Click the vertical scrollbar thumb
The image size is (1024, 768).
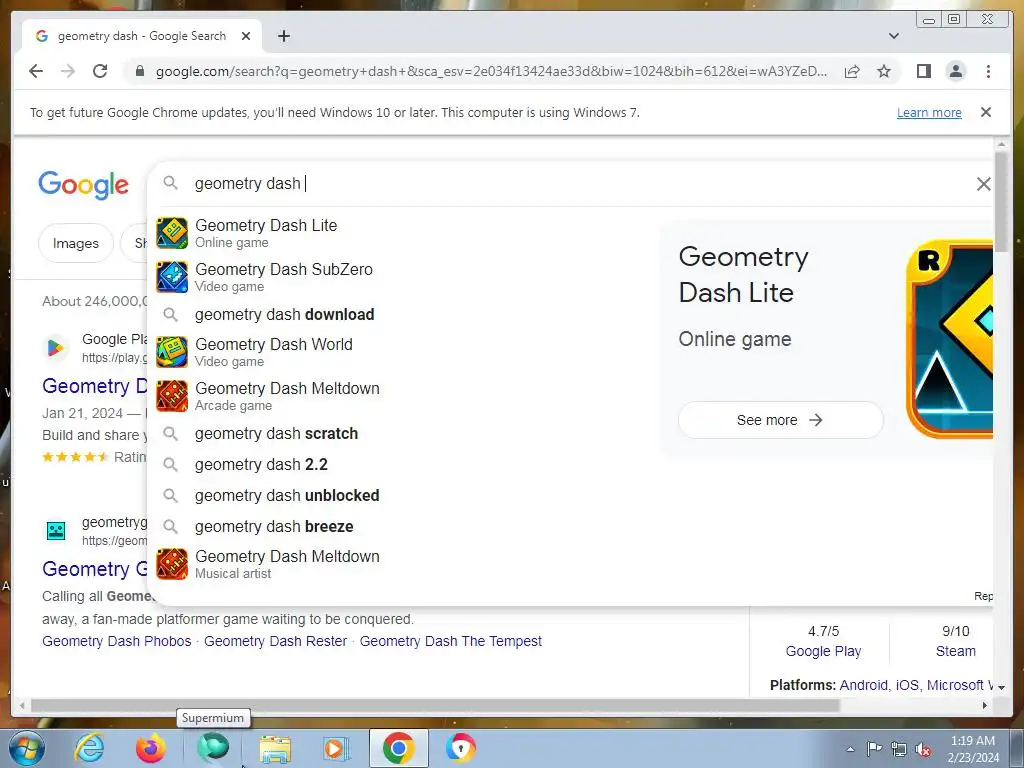pyautogui.click(x=1000, y=201)
